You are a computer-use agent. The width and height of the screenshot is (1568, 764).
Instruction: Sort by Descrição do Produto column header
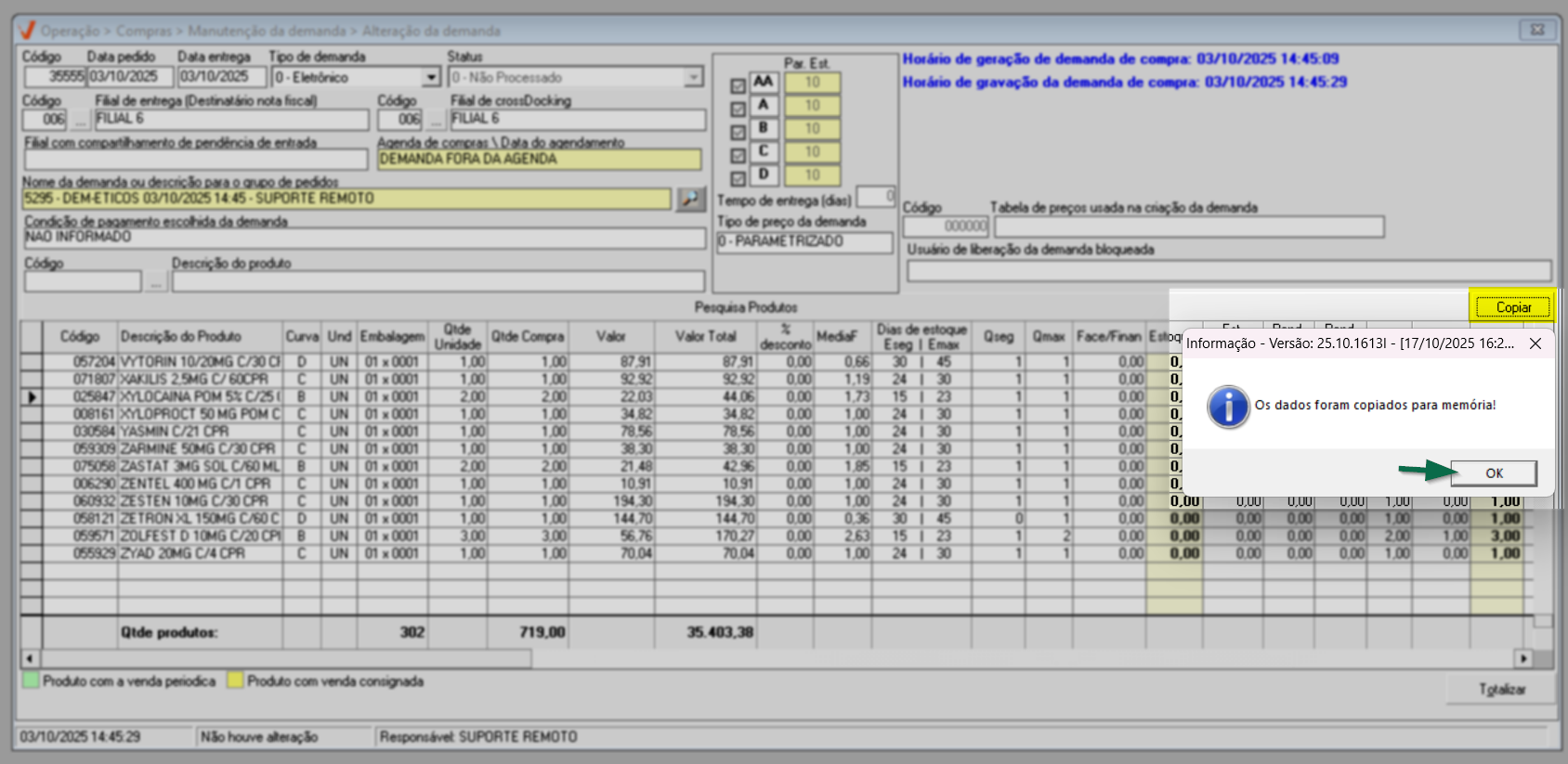click(x=180, y=337)
